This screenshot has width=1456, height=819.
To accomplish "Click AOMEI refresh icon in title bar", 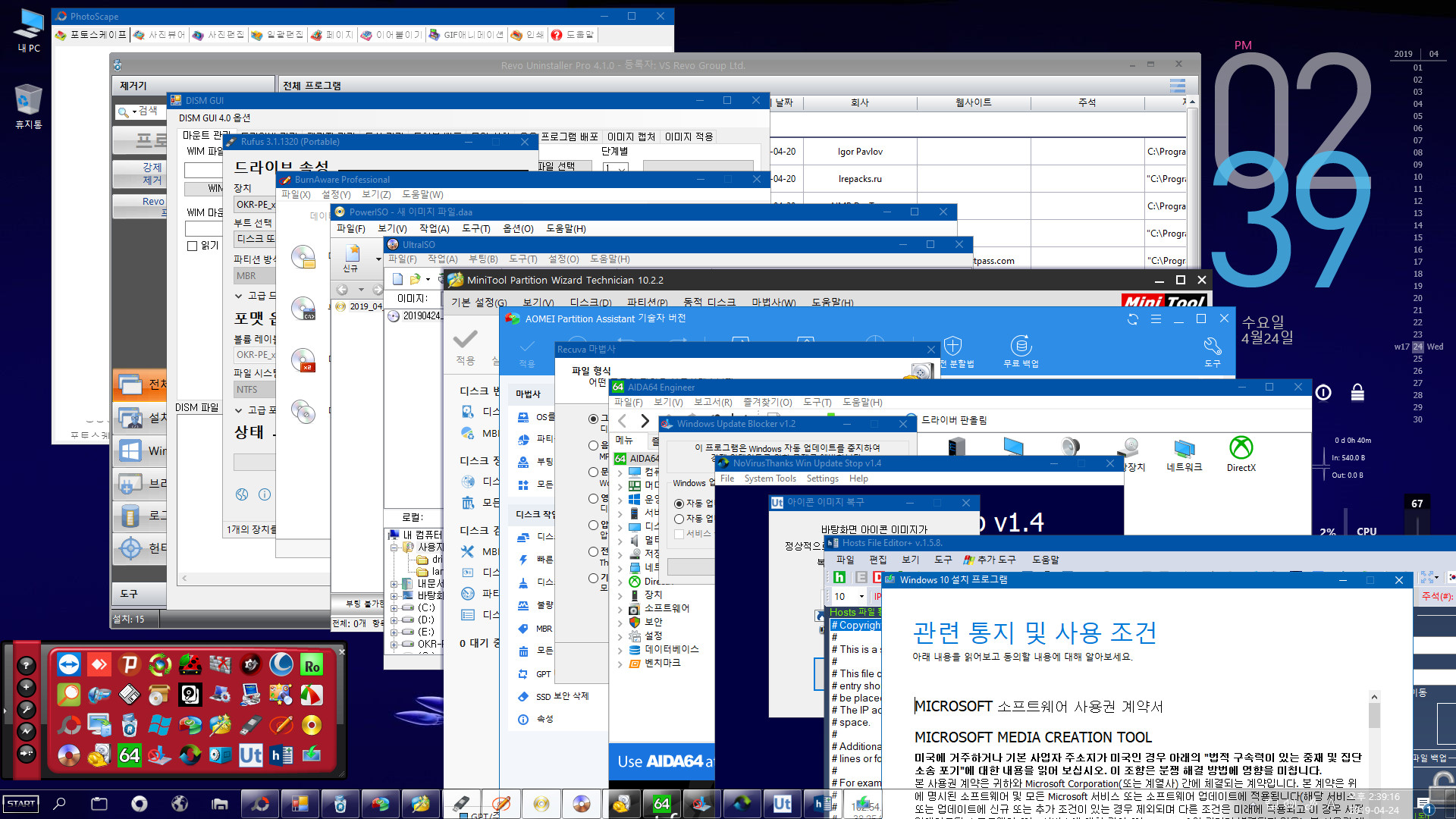I will [x=1133, y=319].
